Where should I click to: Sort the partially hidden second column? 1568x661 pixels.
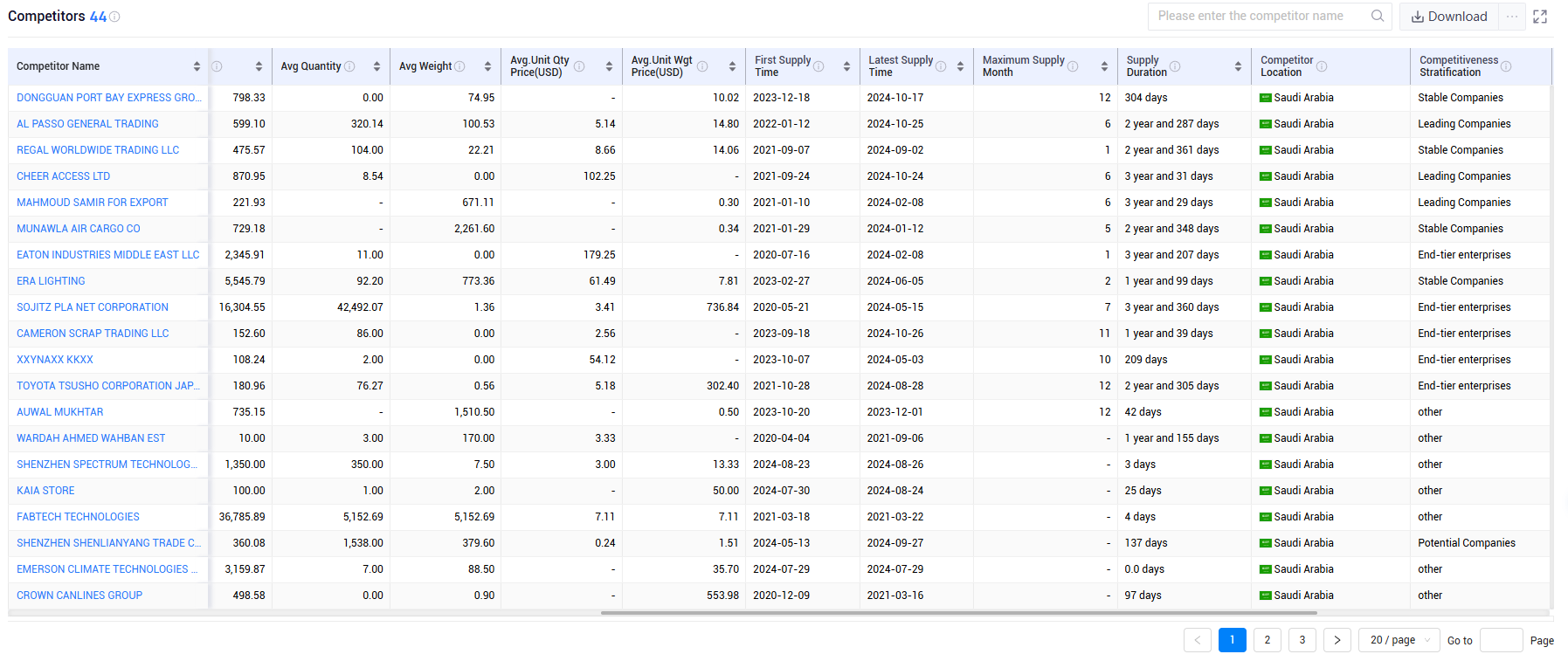[x=259, y=66]
